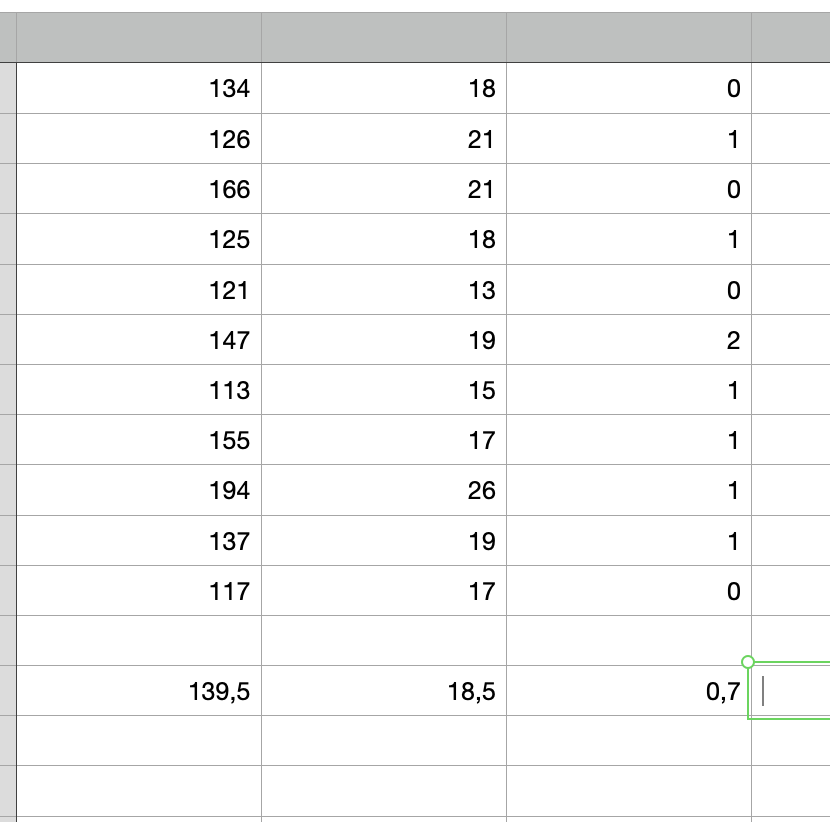830x822 pixels.
Task: Click the result cell showing 0,7
Action: [629, 691]
